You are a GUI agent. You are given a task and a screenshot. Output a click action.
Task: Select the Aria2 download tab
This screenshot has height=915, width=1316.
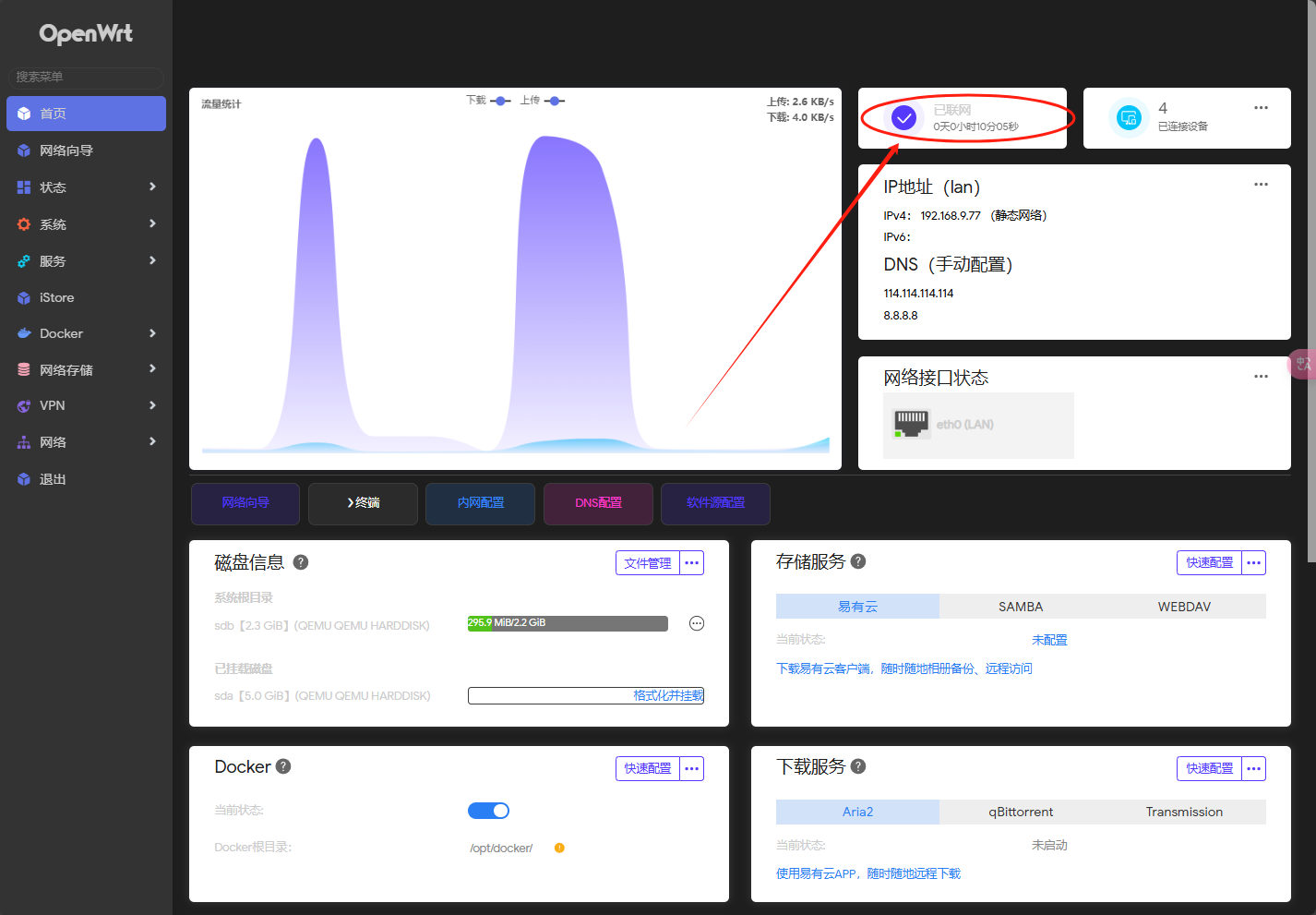[857, 812]
